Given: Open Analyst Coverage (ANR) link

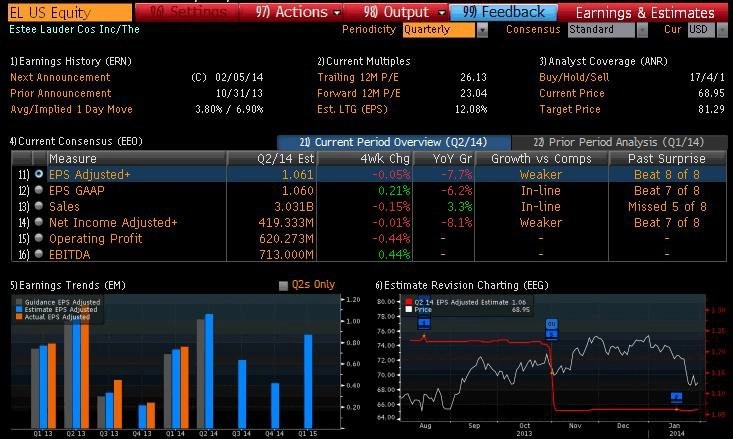Looking at the screenshot, I should point(604,61).
